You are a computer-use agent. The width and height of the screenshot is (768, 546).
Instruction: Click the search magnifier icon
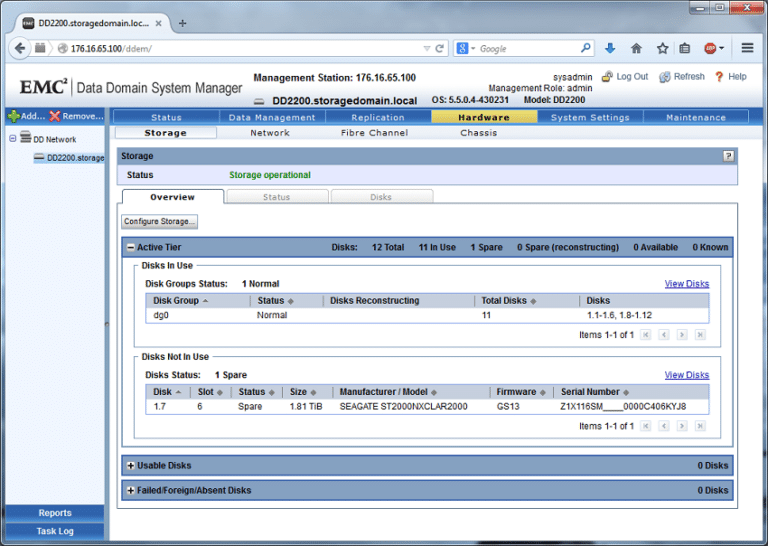coord(585,48)
